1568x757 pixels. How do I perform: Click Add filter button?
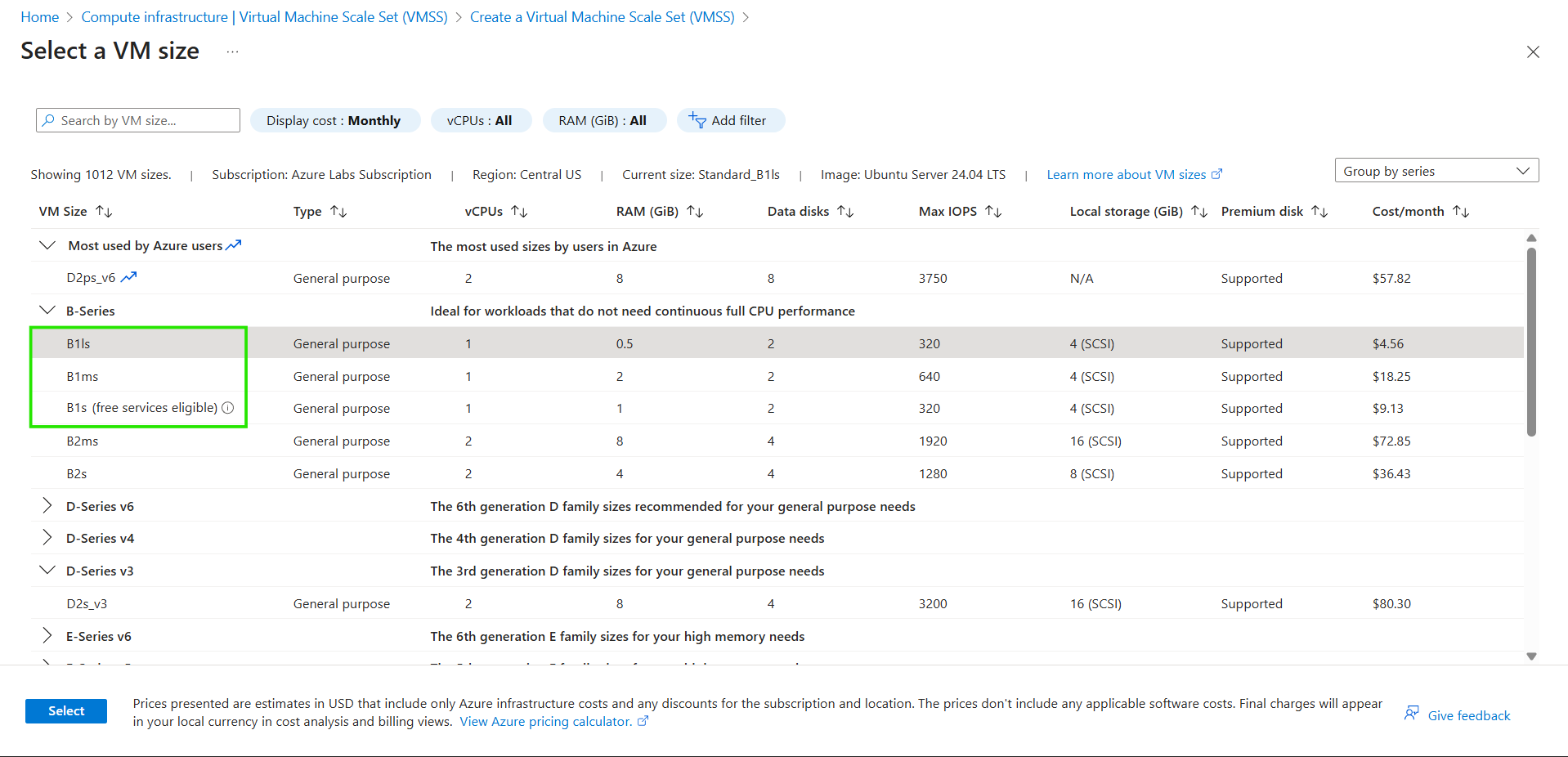[729, 120]
